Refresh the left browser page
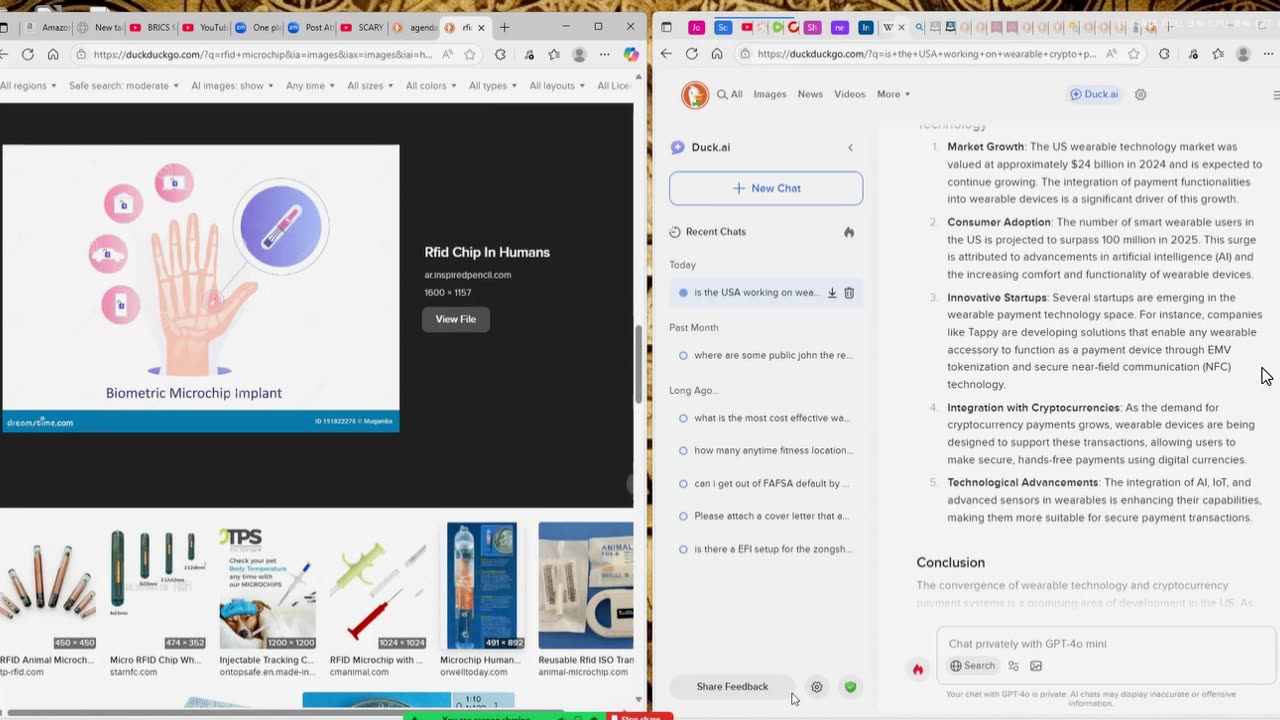Screen dimensions: 1280x720 pyautogui.click(x=27, y=54)
